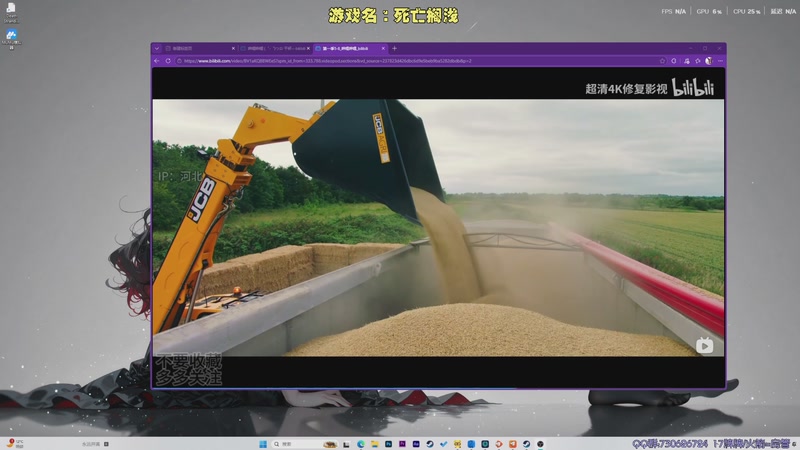Click the bilibili TV icon in the video corner
Viewport: 800px width, 450px height.
(x=705, y=345)
